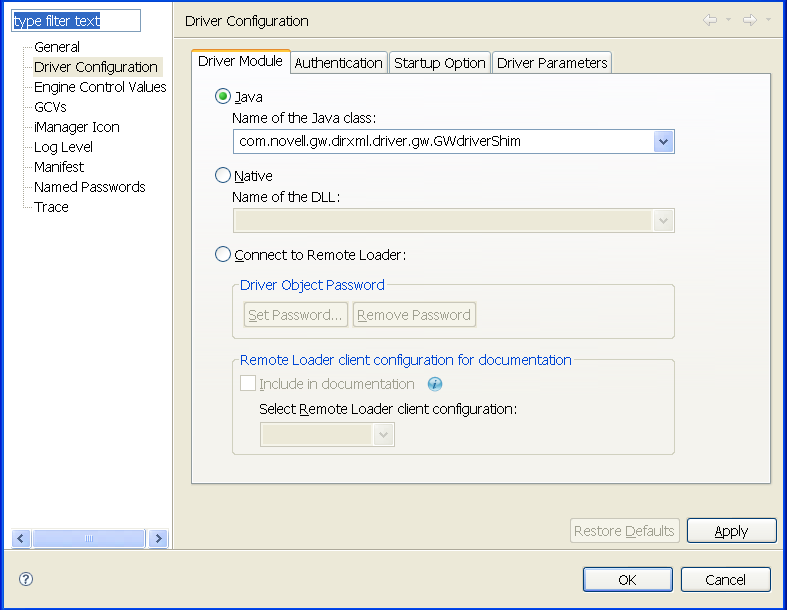Click the Apply button
The width and height of the screenshot is (787, 610).
[x=731, y=531]
